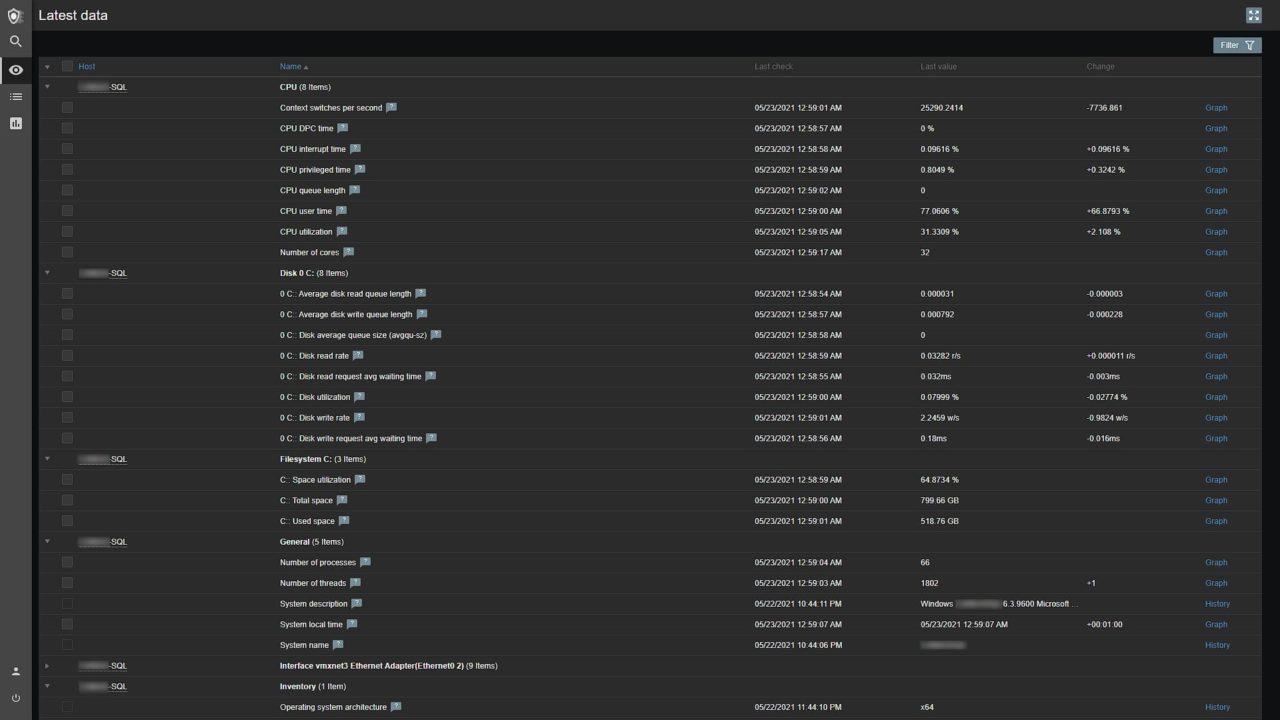Sort the table by the Host column

pos(86,66)
